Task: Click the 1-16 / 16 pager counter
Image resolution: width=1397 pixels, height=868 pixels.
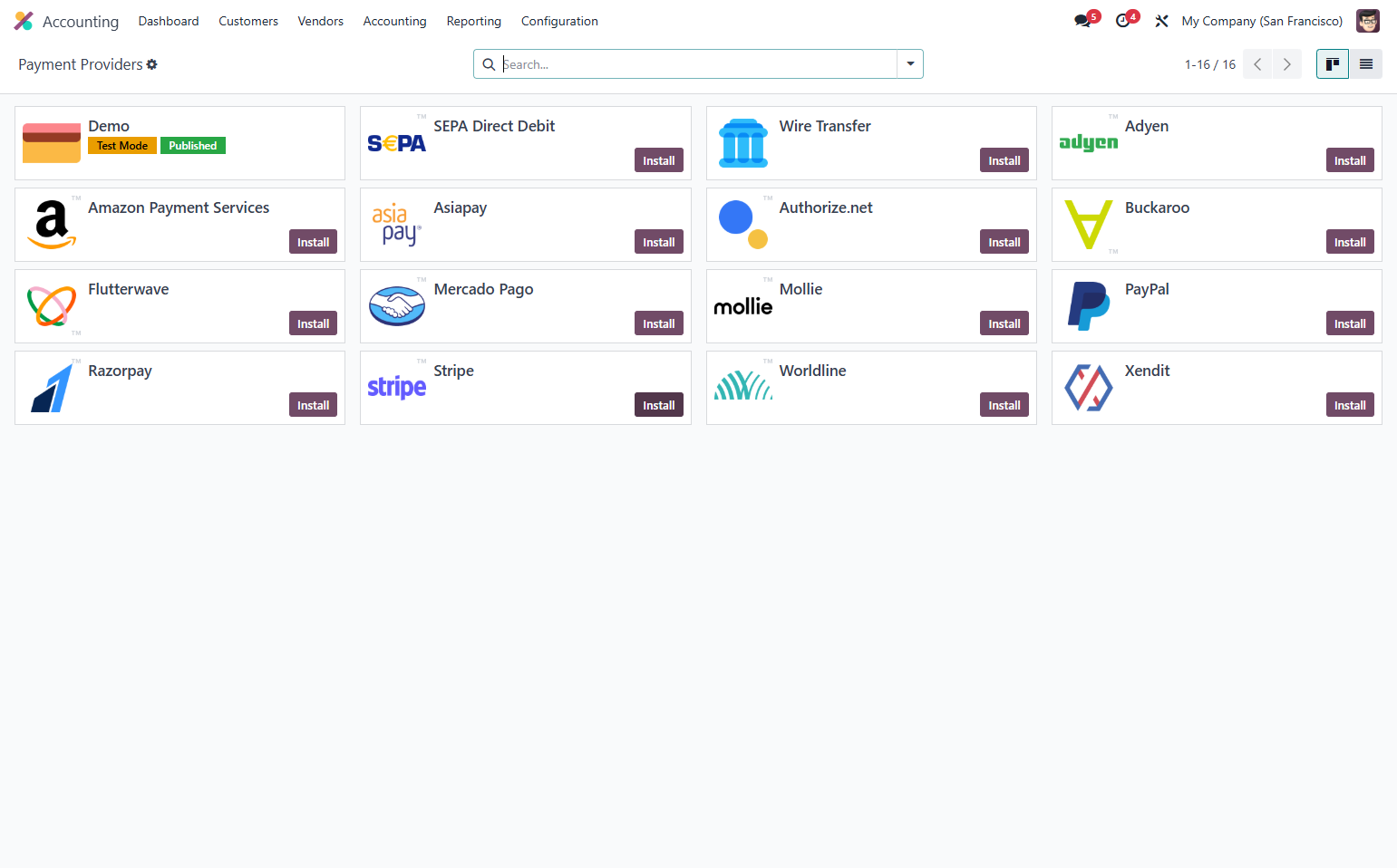Action: click(1210, 64)
